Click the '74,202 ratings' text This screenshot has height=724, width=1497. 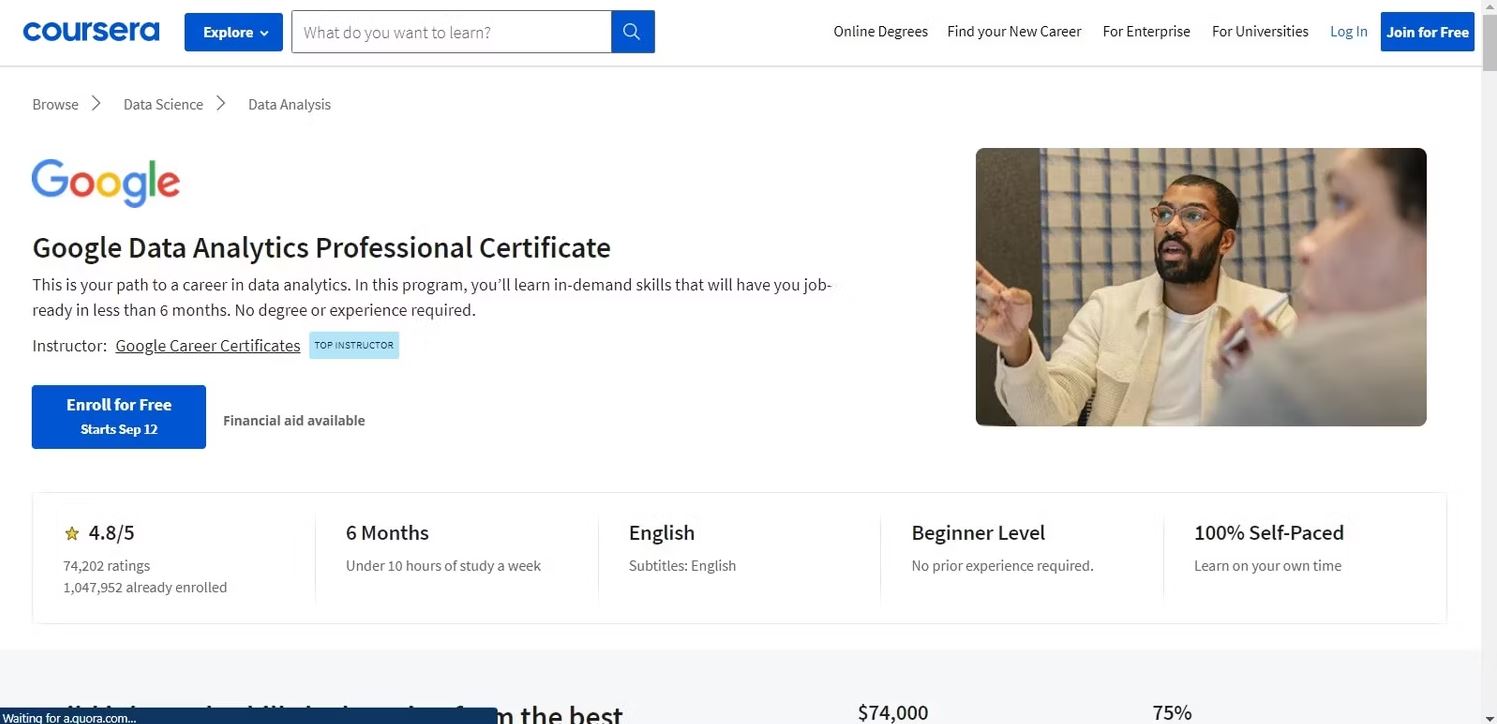pyautogui.click(x=107, y=566)
